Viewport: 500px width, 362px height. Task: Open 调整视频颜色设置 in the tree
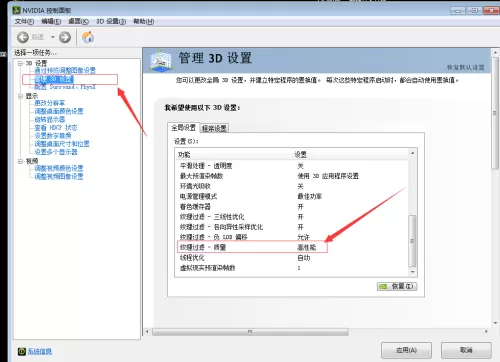(59, 168)
